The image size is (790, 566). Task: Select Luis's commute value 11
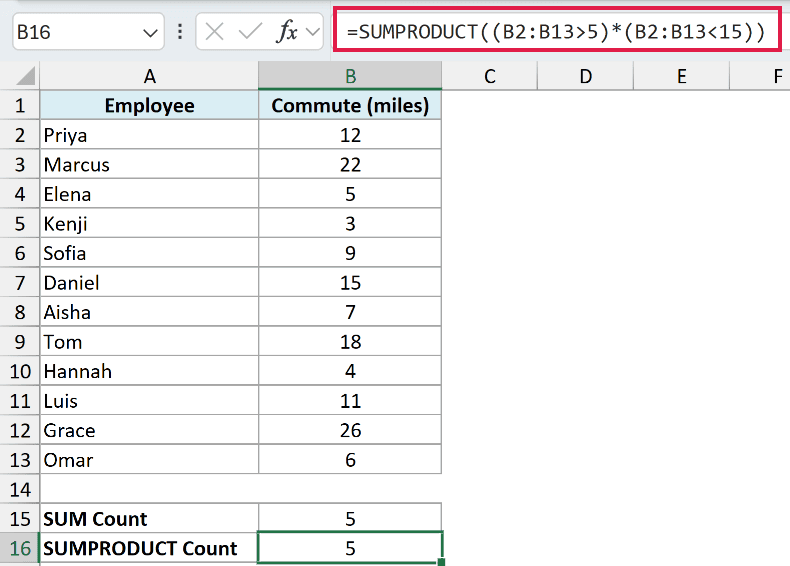coord(350,401)
